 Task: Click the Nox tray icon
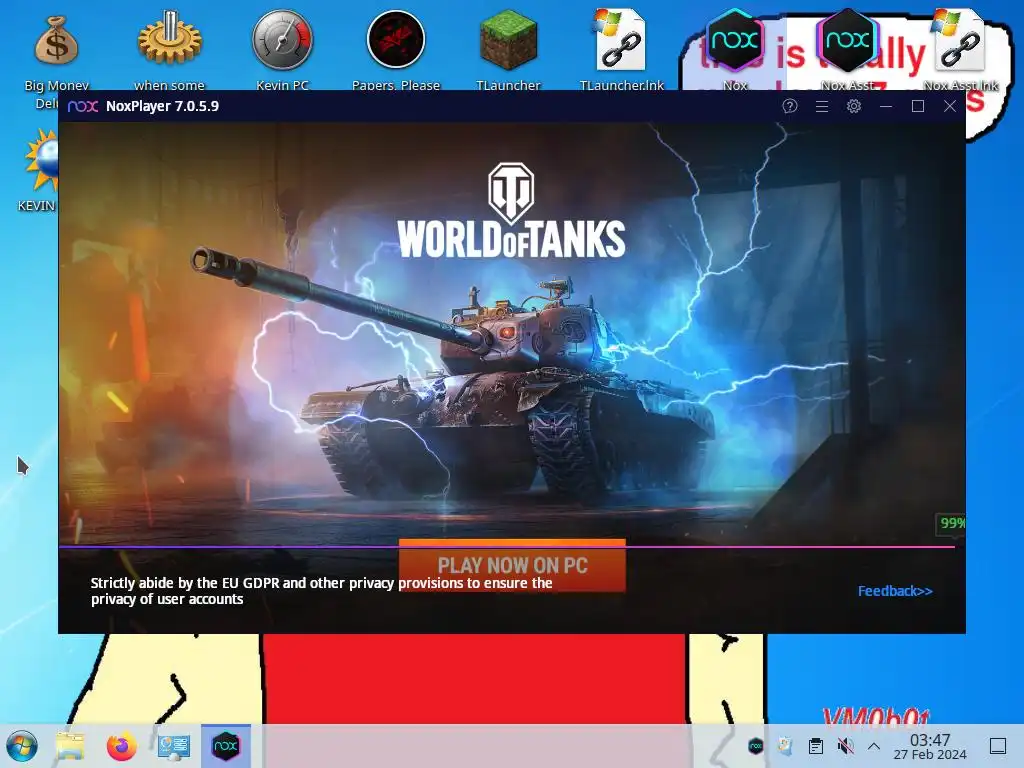[756, 746]
